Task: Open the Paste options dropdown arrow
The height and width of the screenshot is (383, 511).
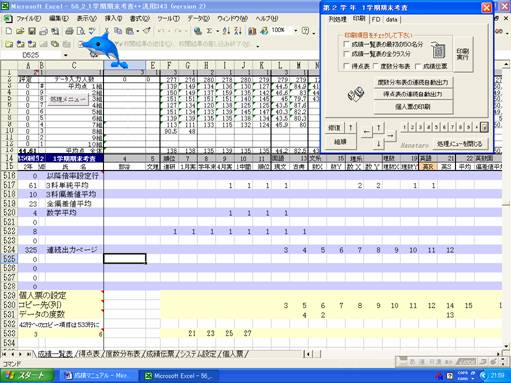Action: tap(138, 31)
